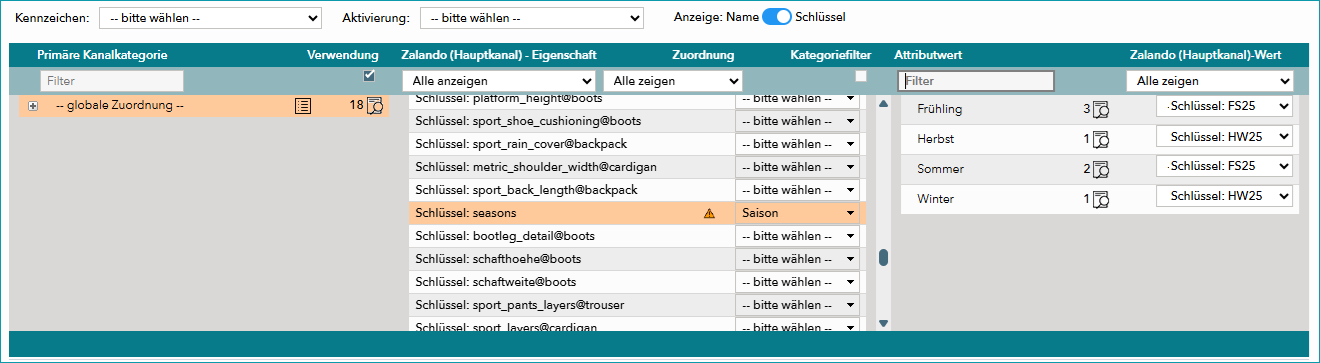The image size is (1320, 363).
Task: Click the usage magnifier icon next to 18
Action: coord(375,105)
